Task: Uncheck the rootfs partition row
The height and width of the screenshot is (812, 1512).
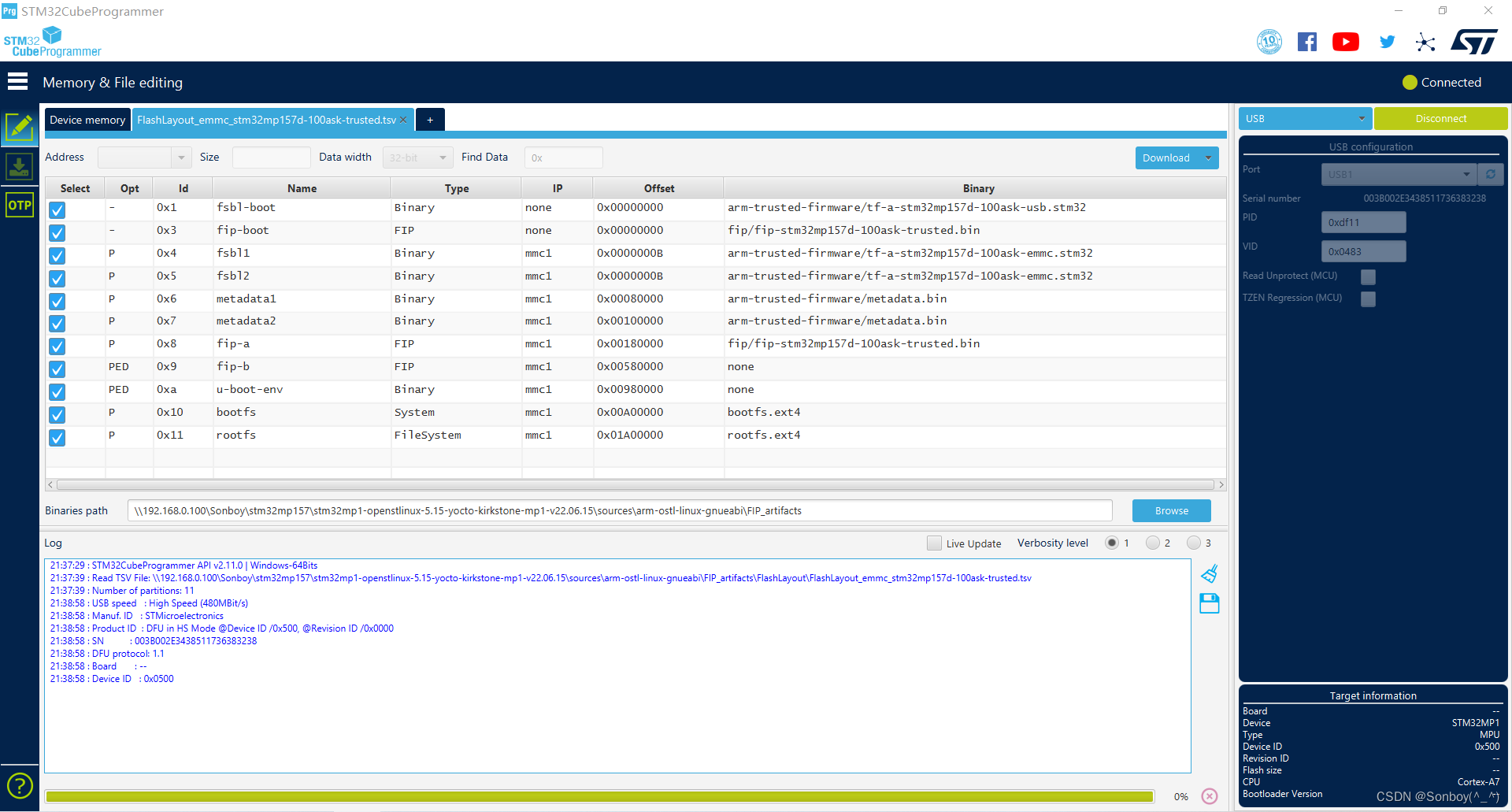Action: 57,437
